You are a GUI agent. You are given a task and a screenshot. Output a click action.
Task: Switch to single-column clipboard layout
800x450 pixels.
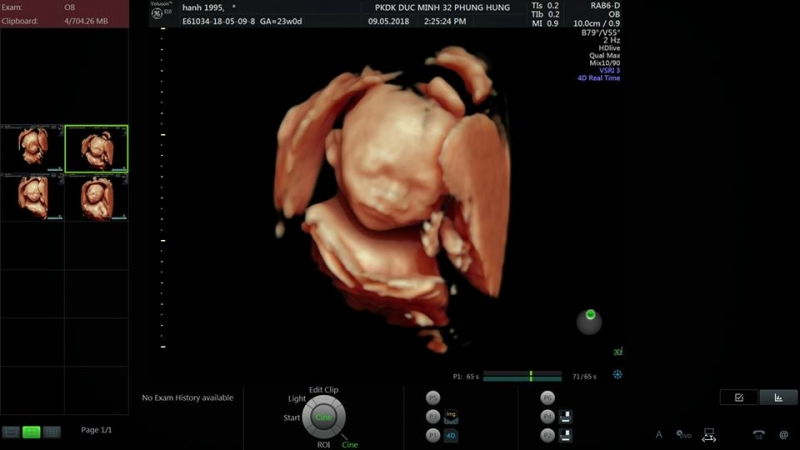point(11,431)
